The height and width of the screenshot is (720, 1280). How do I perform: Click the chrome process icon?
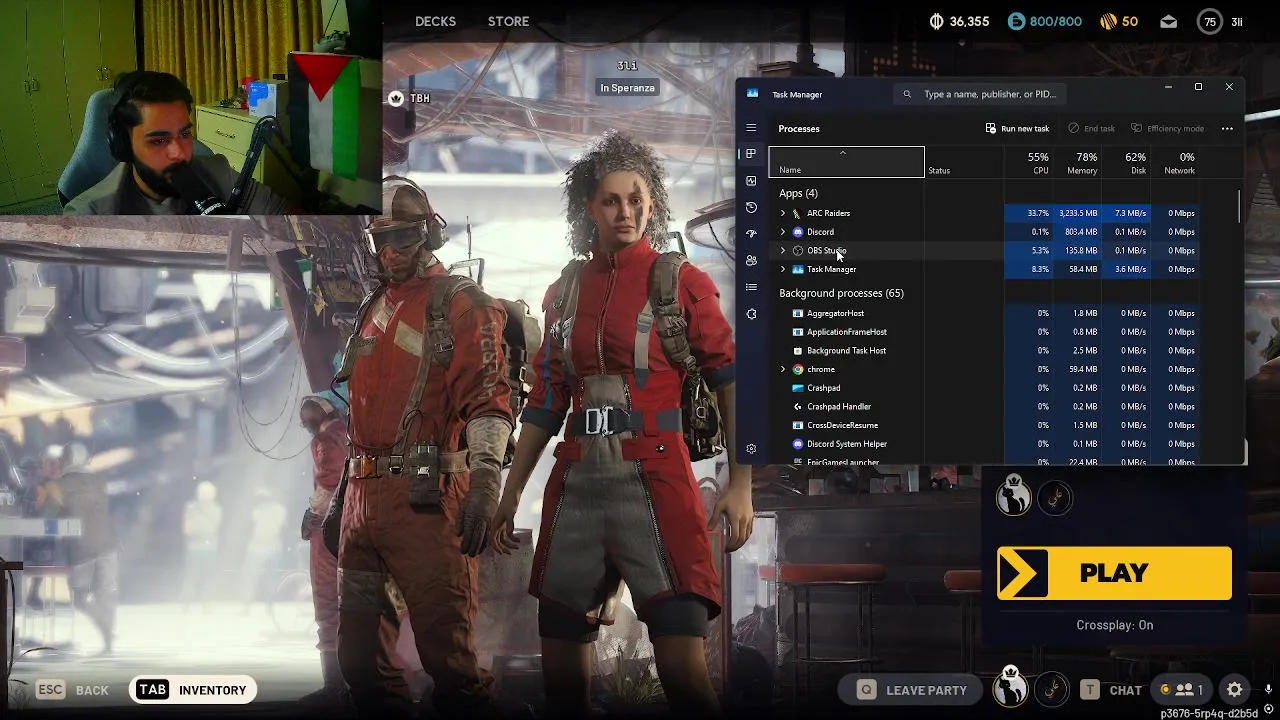coord(797,369)
